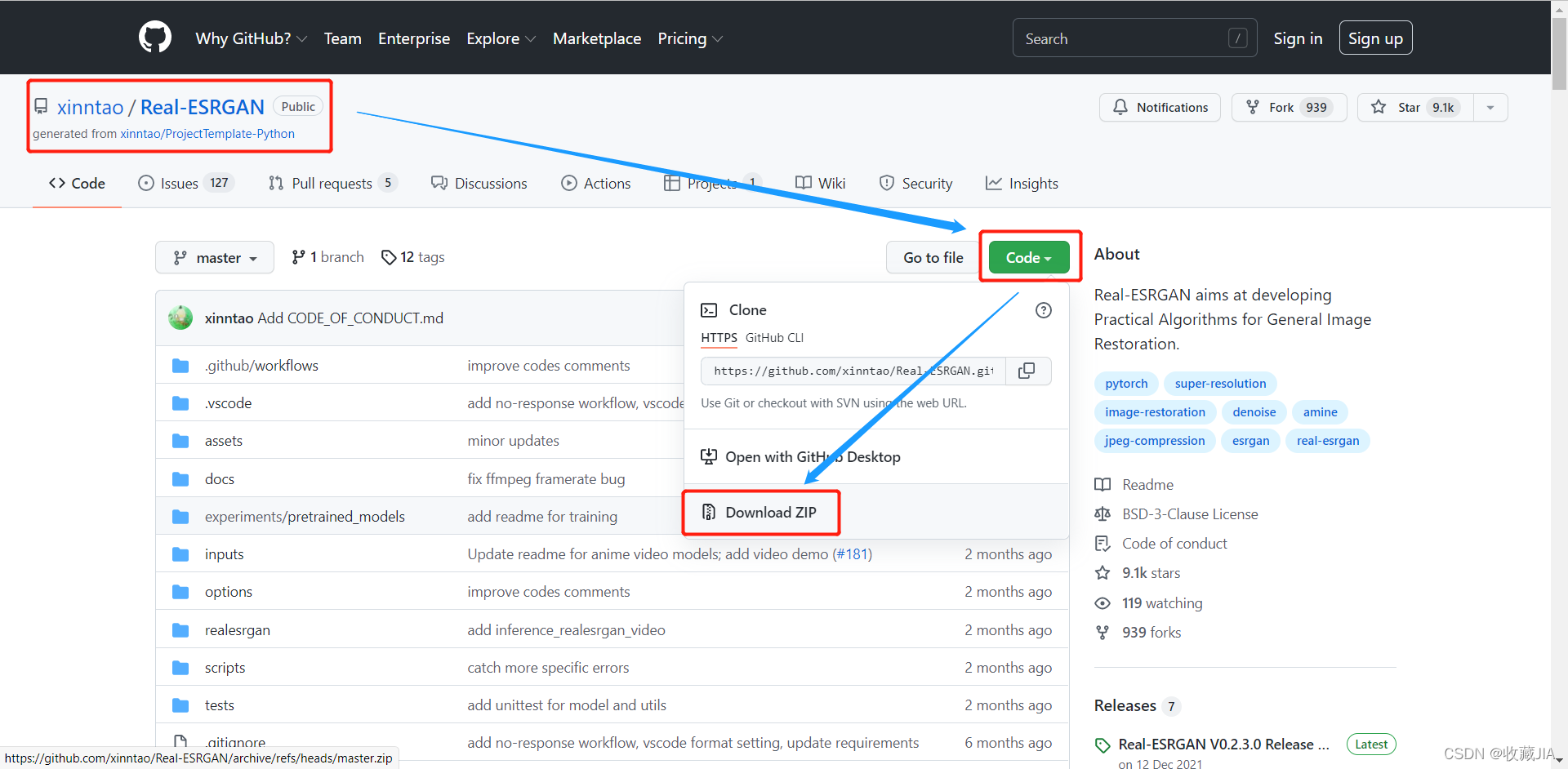
Task: Open the Readme link in About
Action: pyautogui.click(x=1134, y=485)
